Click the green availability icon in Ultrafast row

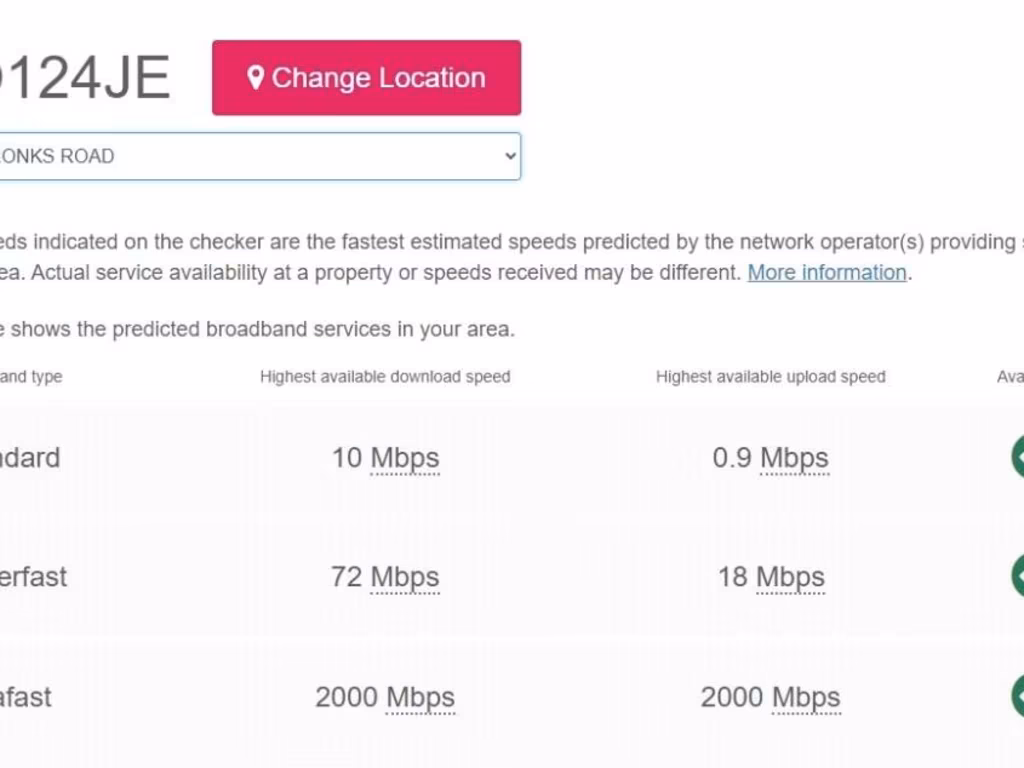(x=1017, y=696)
